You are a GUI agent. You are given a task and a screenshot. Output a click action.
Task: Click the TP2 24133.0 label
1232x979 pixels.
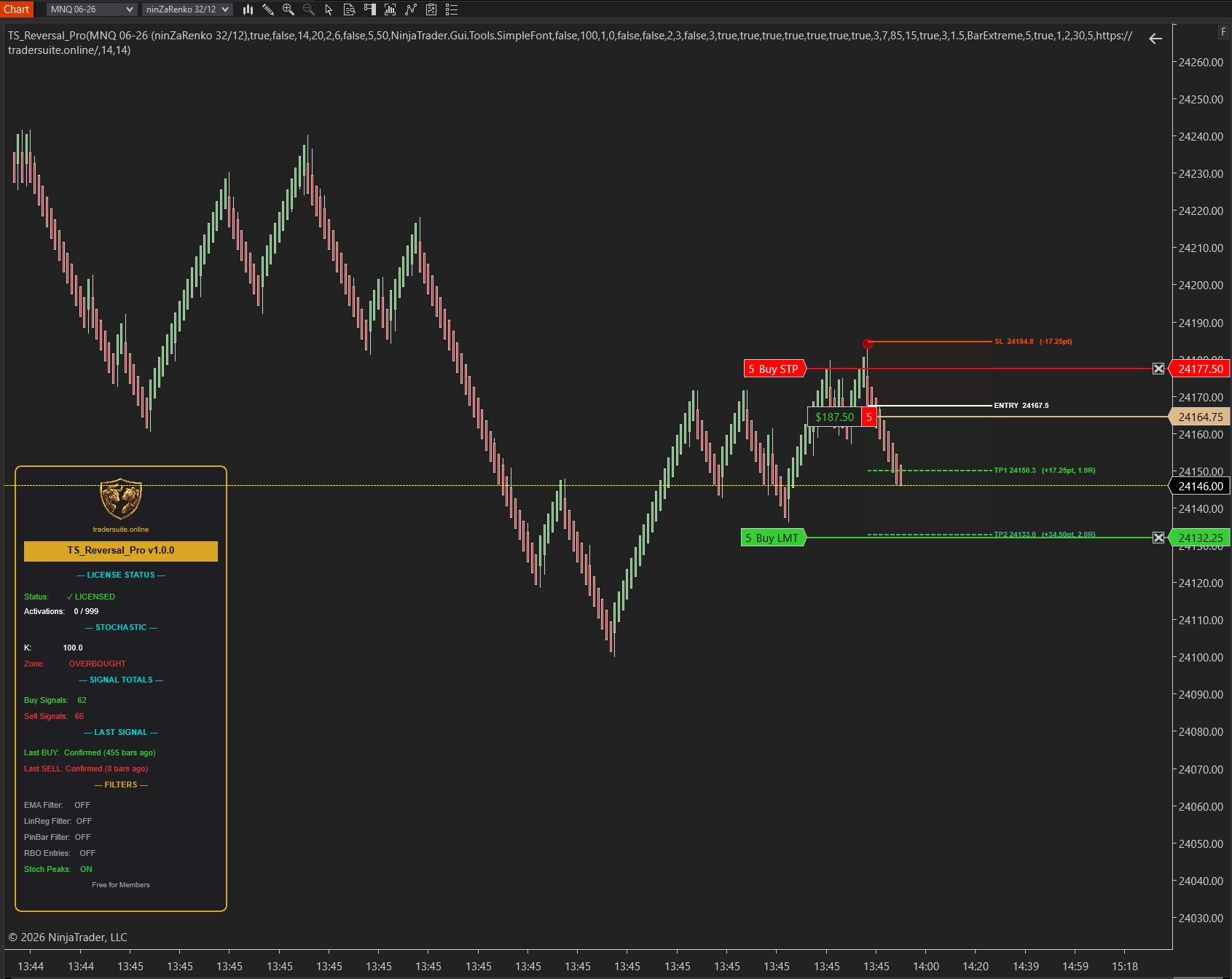click(x=1045, y=535)
